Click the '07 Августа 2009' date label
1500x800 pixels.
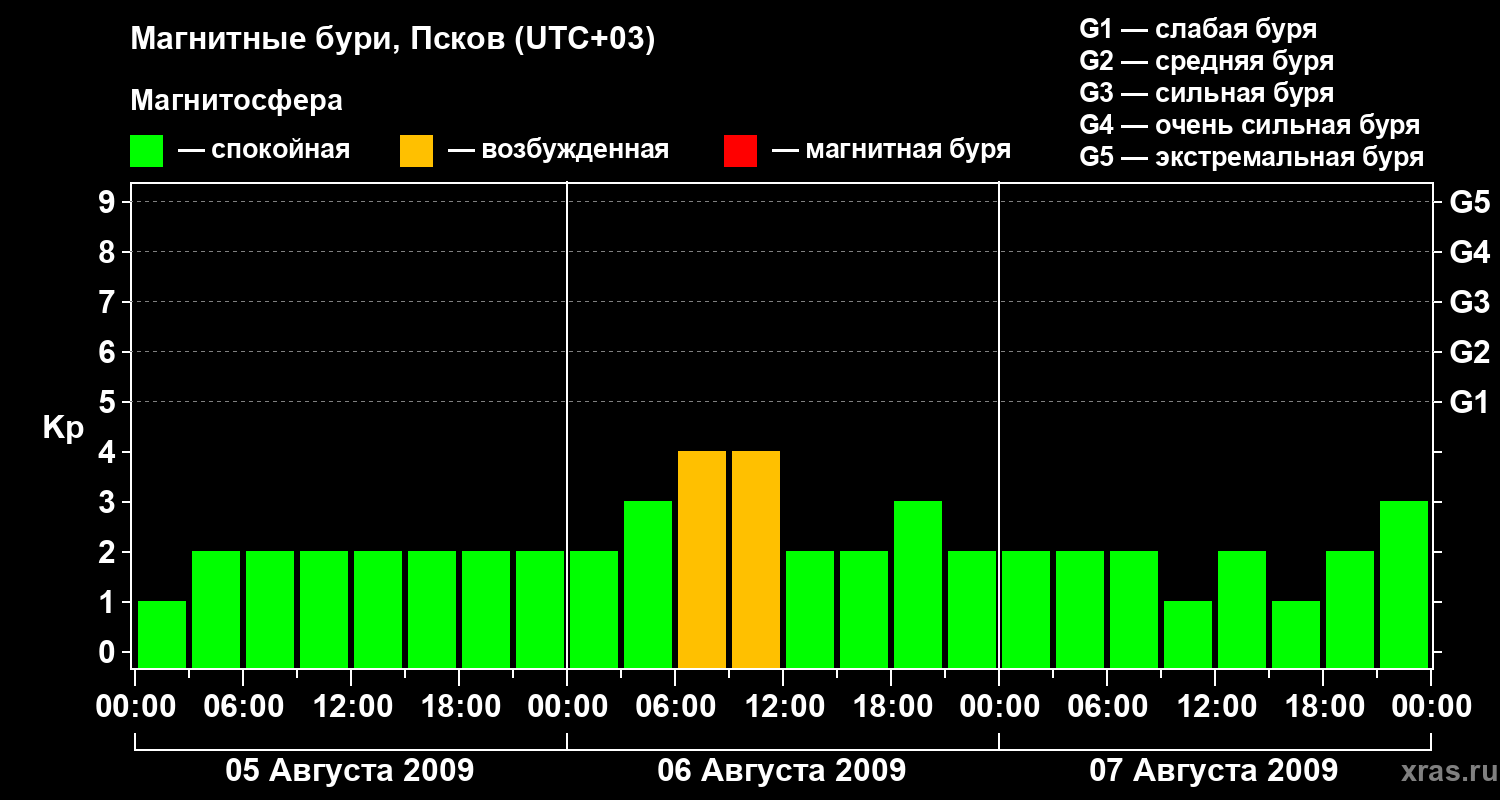pyautogui.click(x=1214, y=770)
